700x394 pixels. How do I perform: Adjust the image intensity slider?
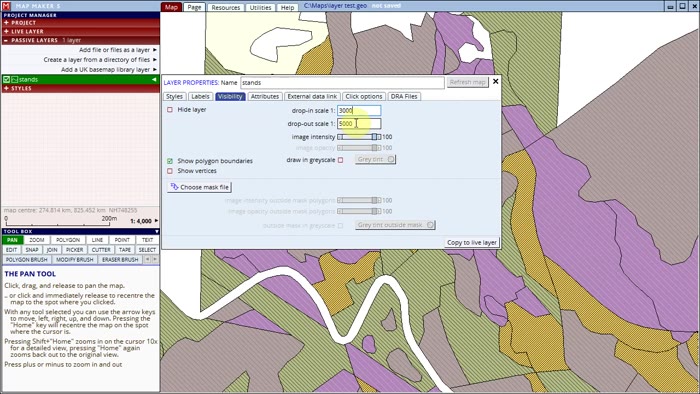[359, 137]
